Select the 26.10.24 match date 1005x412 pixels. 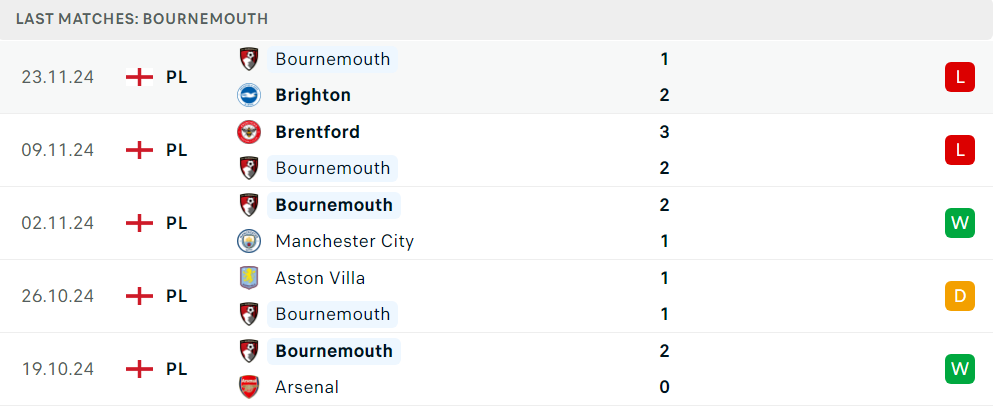click(58, 296)
